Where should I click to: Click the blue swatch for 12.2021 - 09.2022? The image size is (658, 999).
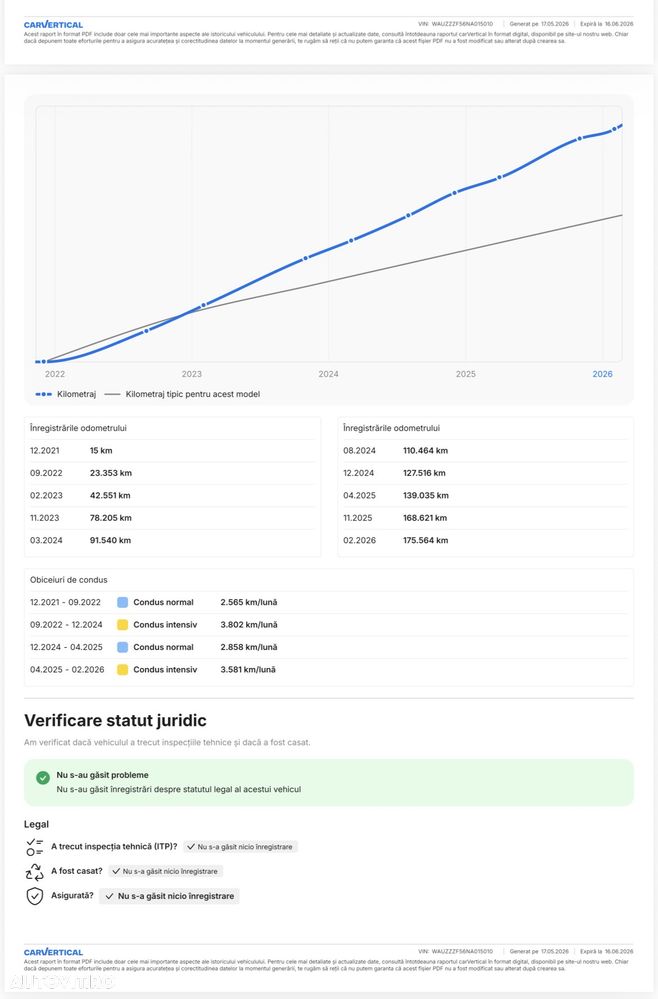tap(123, 602)
